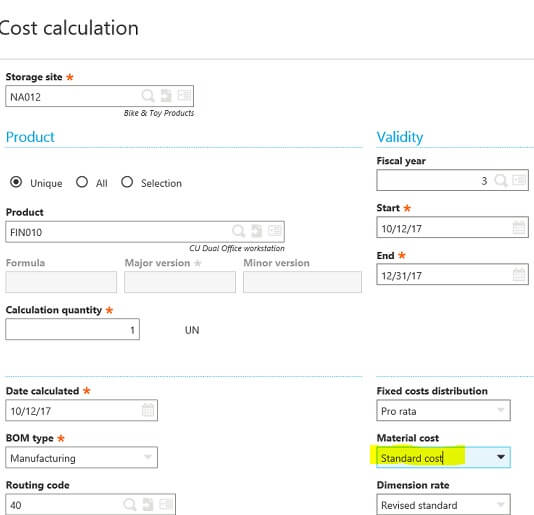
Task: Click the Major version input field
Action: tap(180, 282)
